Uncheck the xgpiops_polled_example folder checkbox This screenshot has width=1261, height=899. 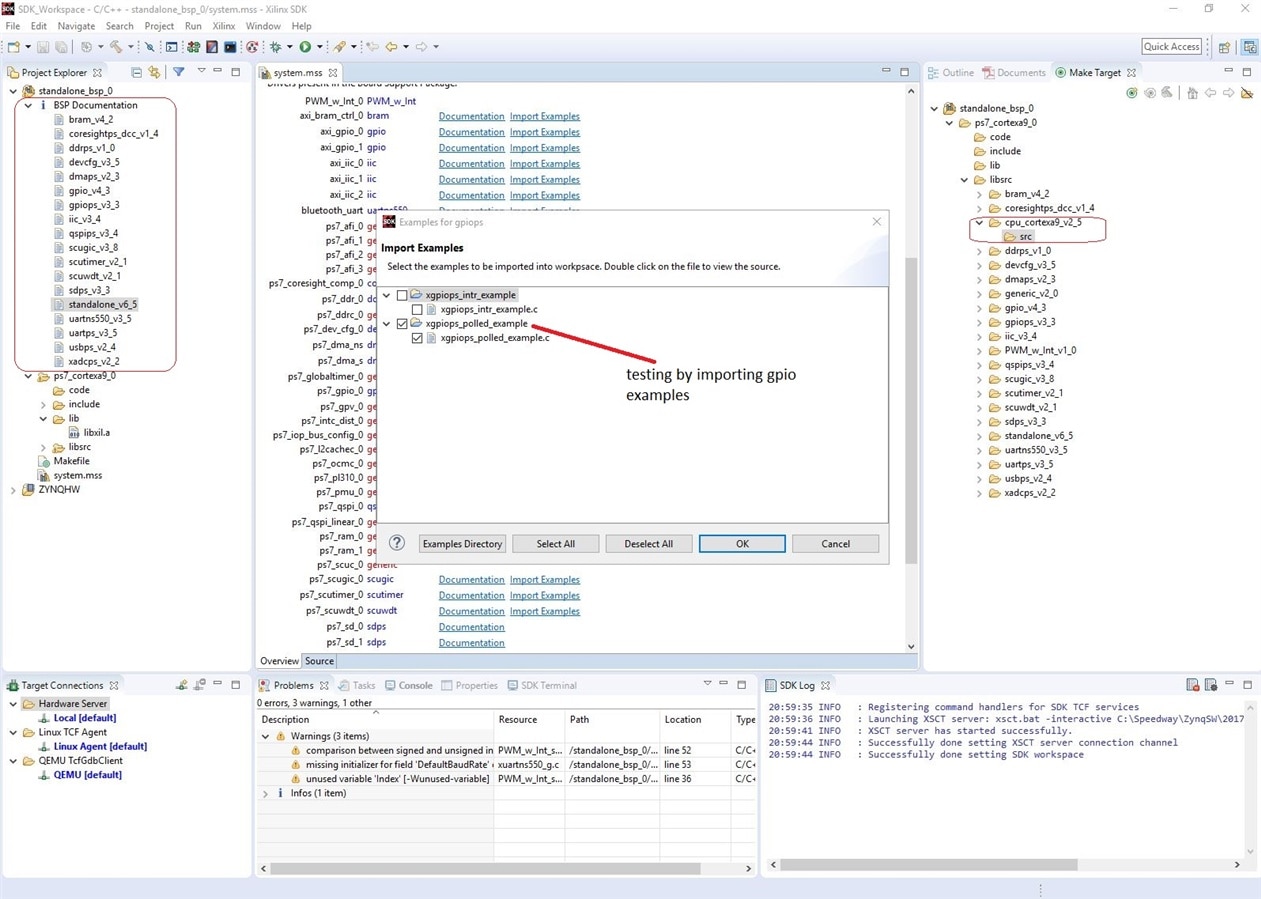(x=402, y=324)
